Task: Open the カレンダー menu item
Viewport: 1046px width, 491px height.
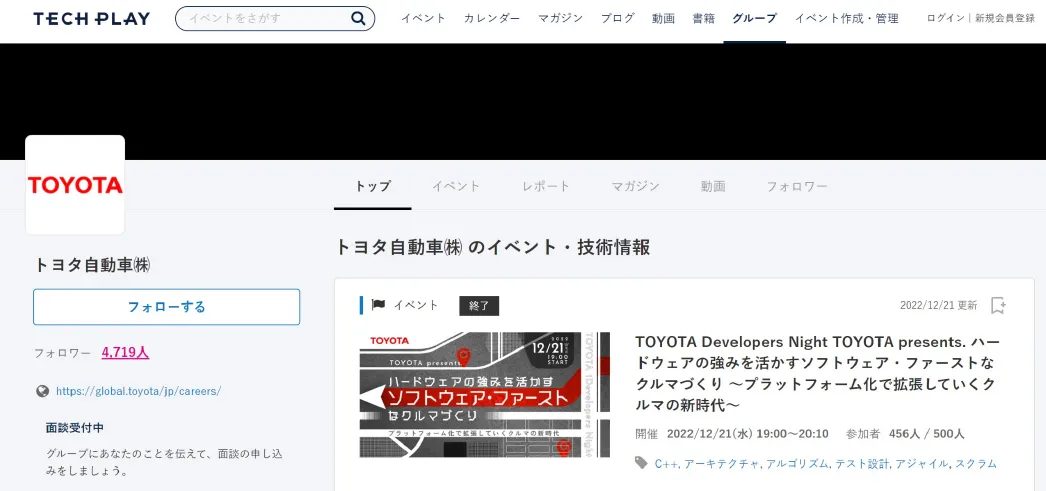Action: 492,19
